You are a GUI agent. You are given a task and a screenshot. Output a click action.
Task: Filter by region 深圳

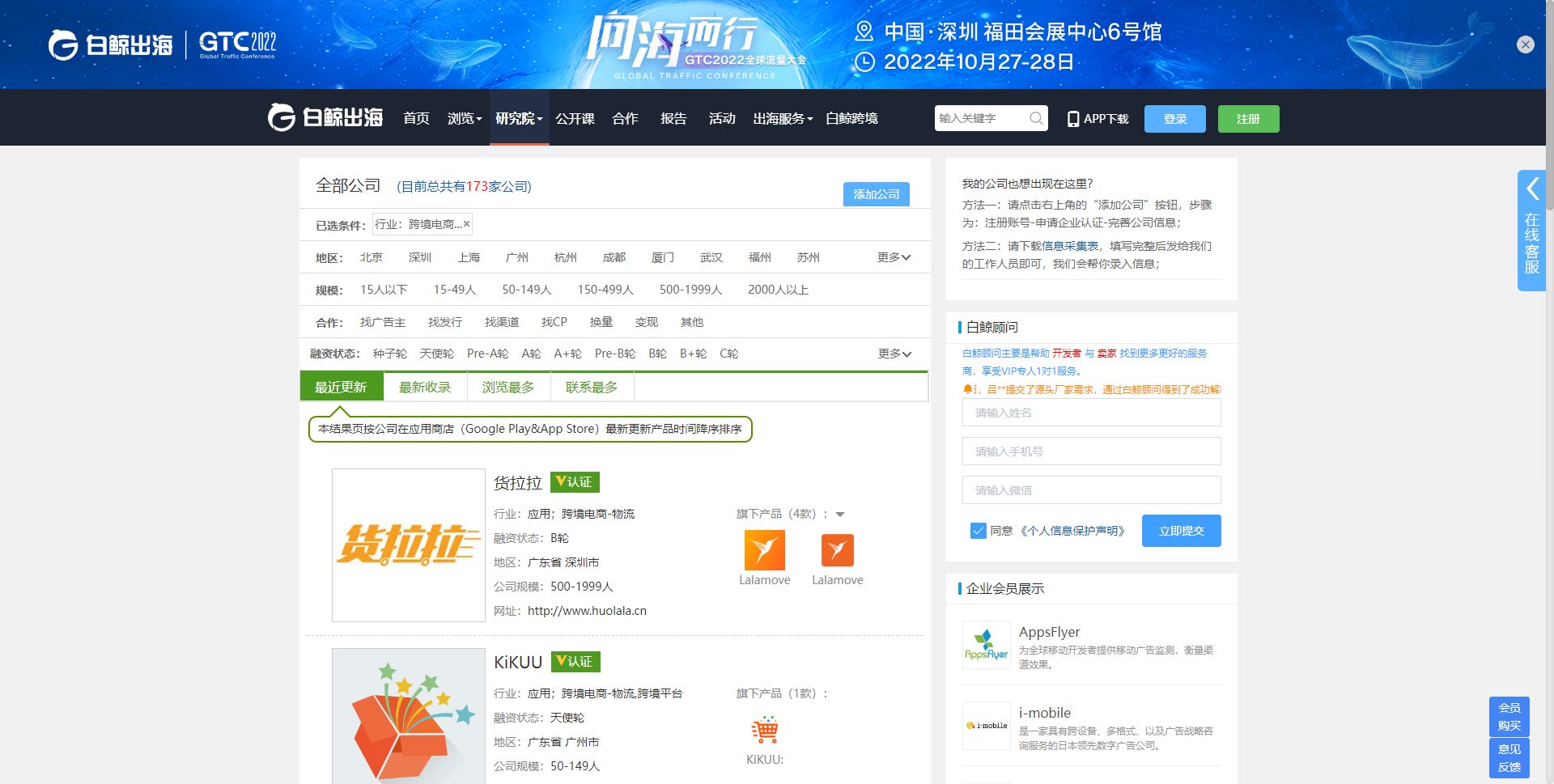click(420, 257)
